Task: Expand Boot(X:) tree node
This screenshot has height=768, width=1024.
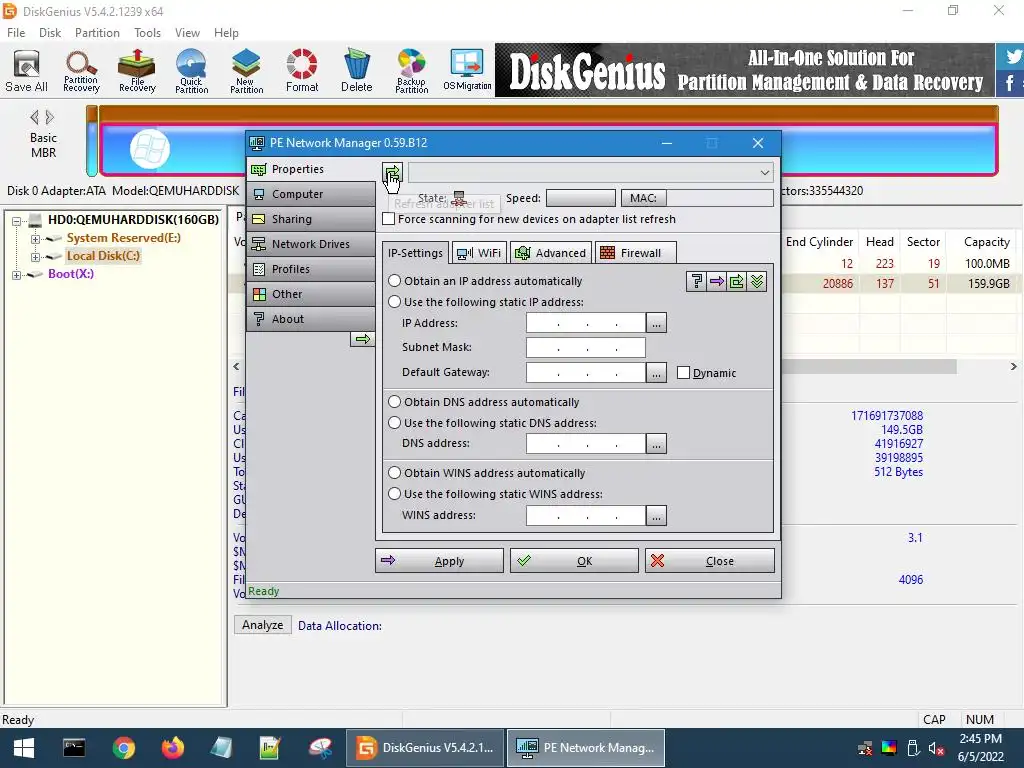Action: (17, 275)
